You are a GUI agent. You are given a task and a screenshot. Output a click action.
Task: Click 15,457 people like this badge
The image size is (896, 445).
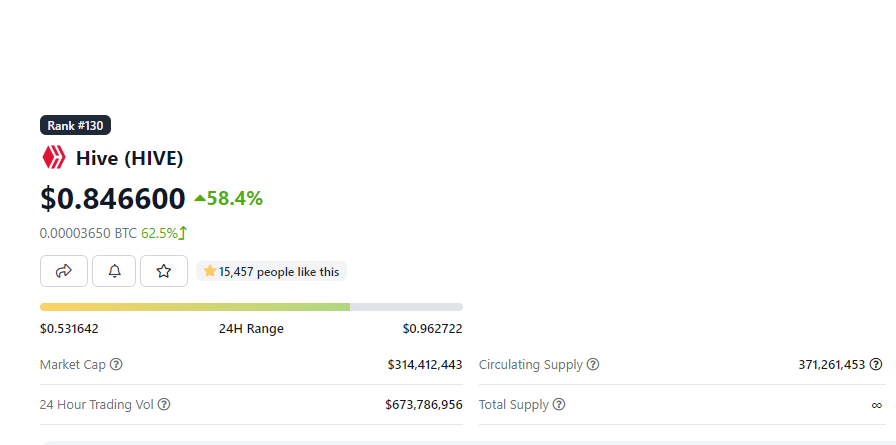click(271, 271)
